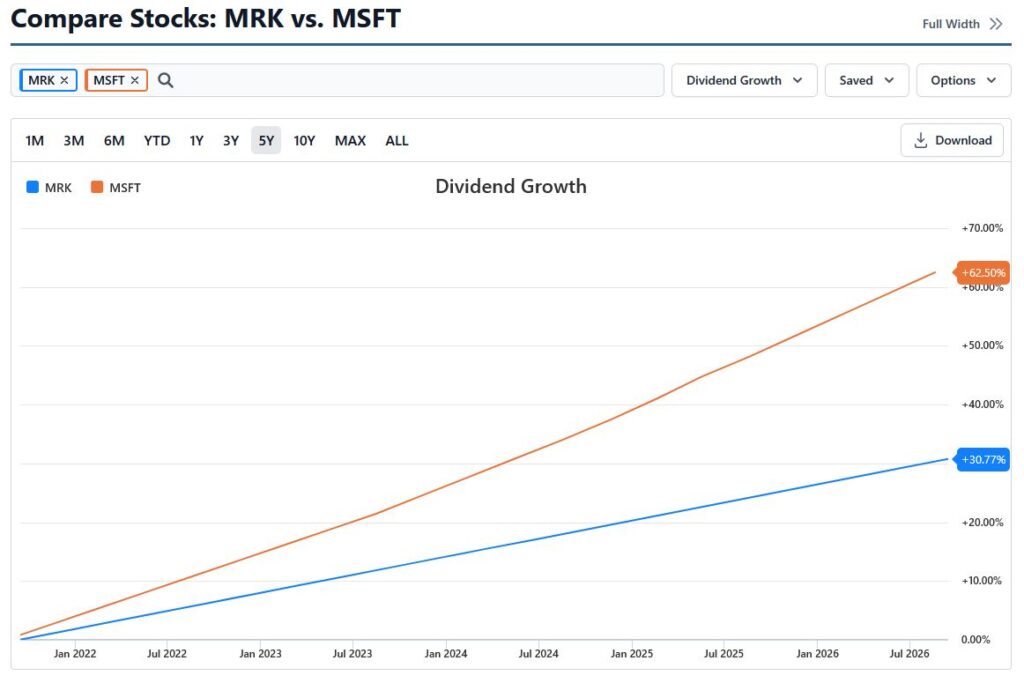Click the MSFT ticker chip
Viewport: 1024px width, 683px height.
pyautogui.click(x=116, y=80)
